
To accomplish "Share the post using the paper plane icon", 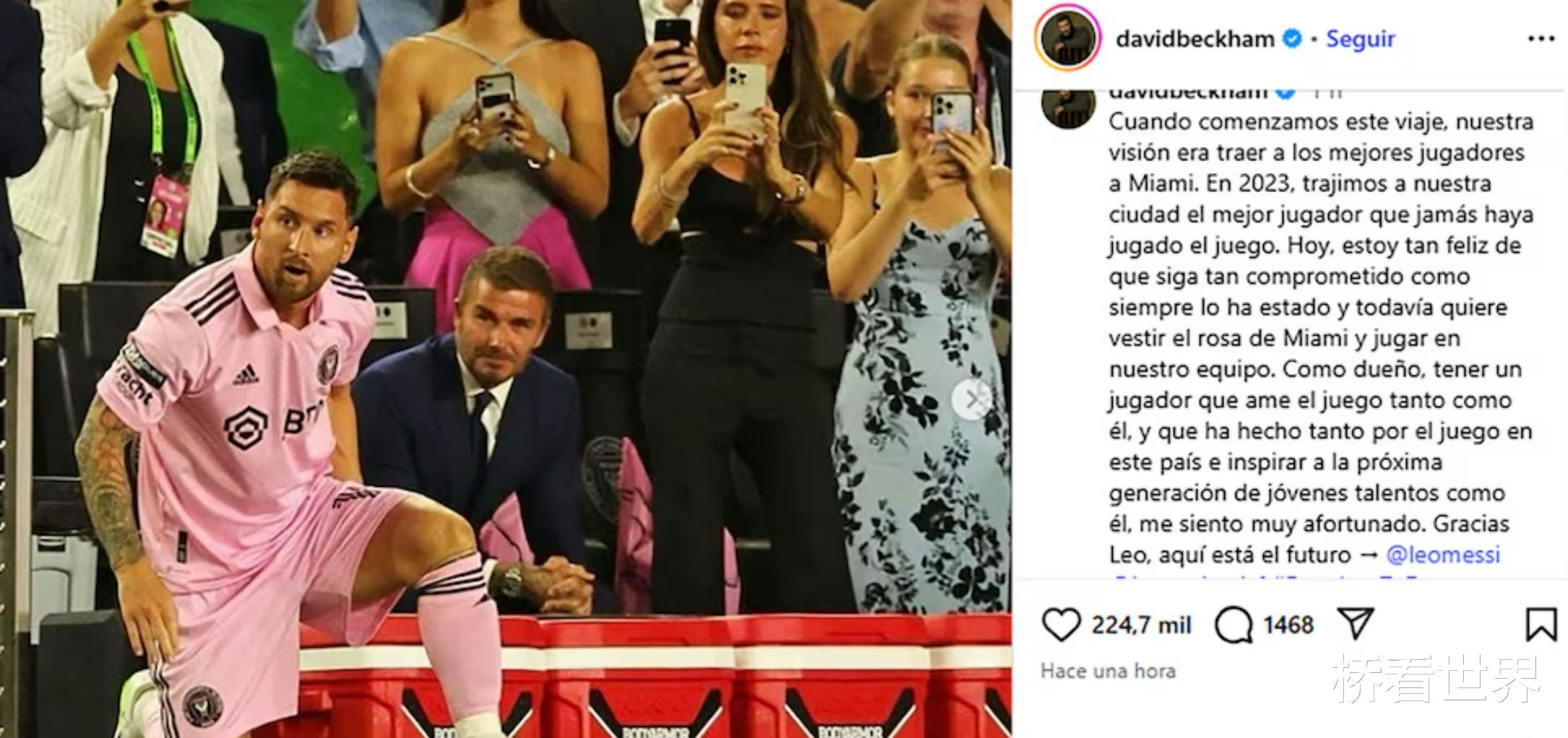I will point(1356,623).
